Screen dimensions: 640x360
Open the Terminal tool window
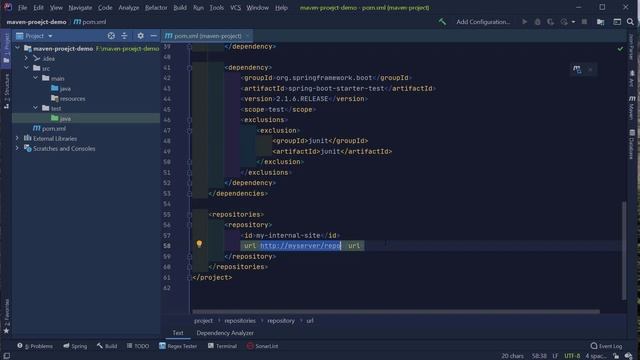(x=222, y=346)
